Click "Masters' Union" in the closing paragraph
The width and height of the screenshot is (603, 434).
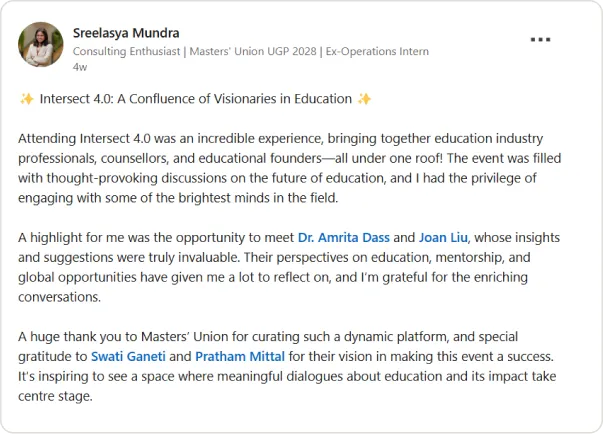(170, 337)
